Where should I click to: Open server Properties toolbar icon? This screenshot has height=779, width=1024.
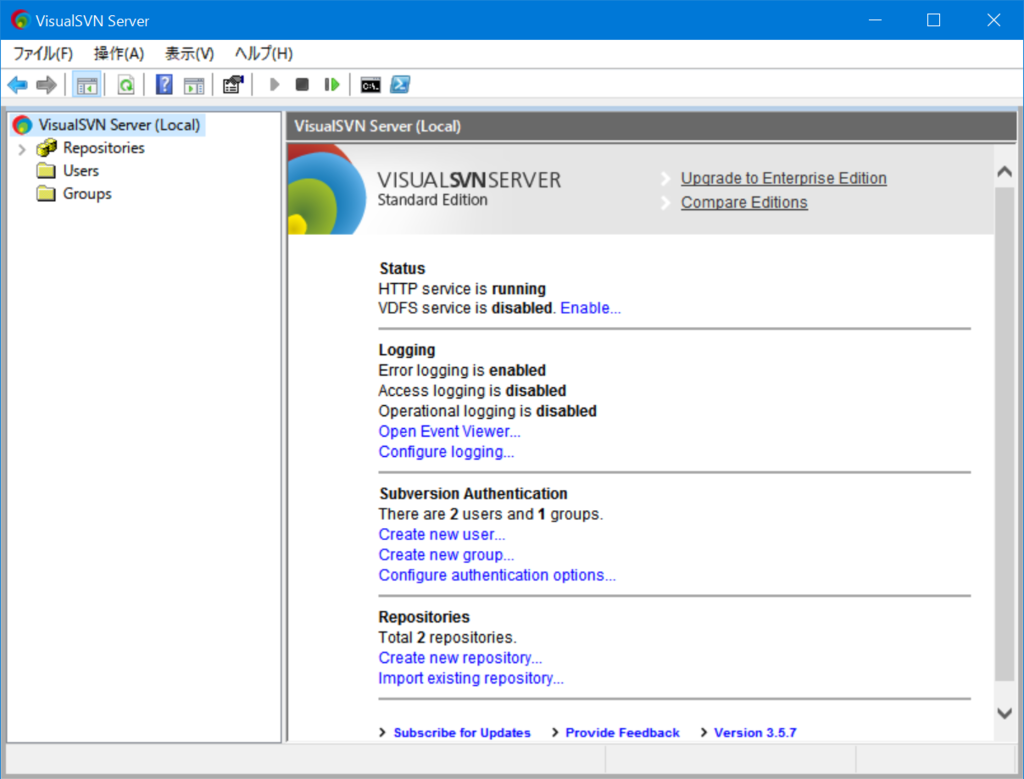[x=233, y=85]
